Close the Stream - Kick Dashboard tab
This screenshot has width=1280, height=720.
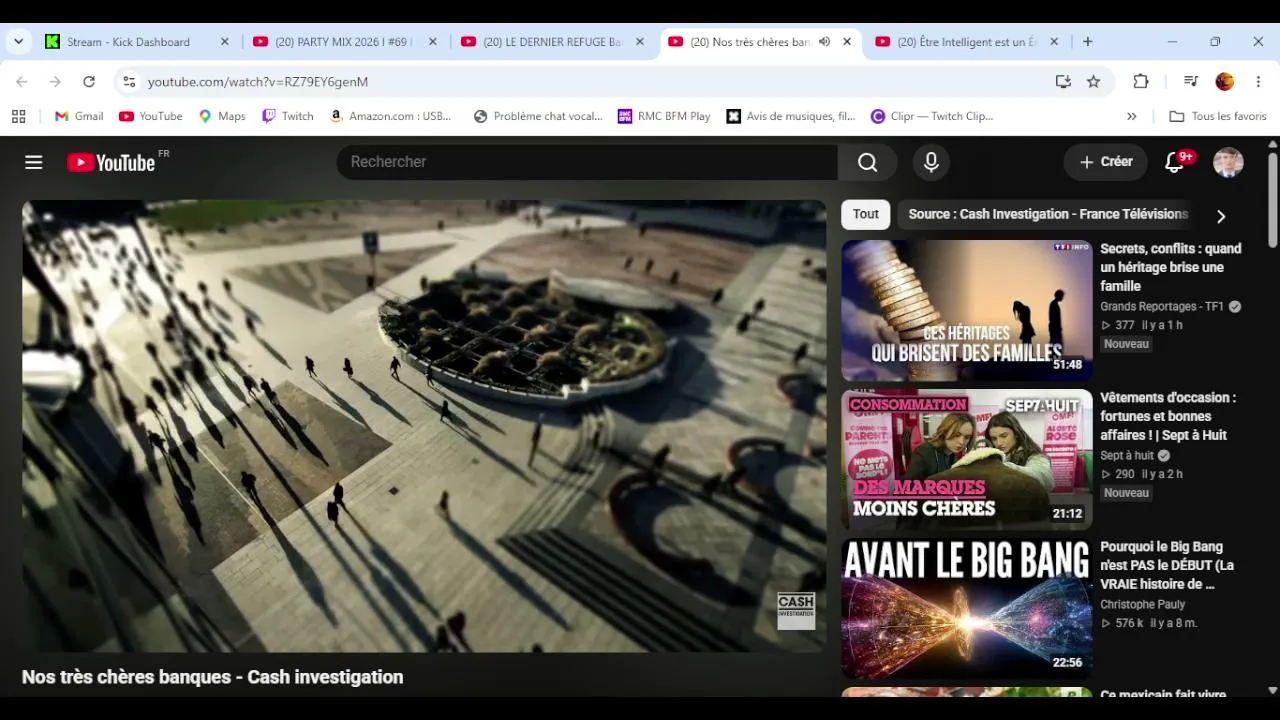224,42
